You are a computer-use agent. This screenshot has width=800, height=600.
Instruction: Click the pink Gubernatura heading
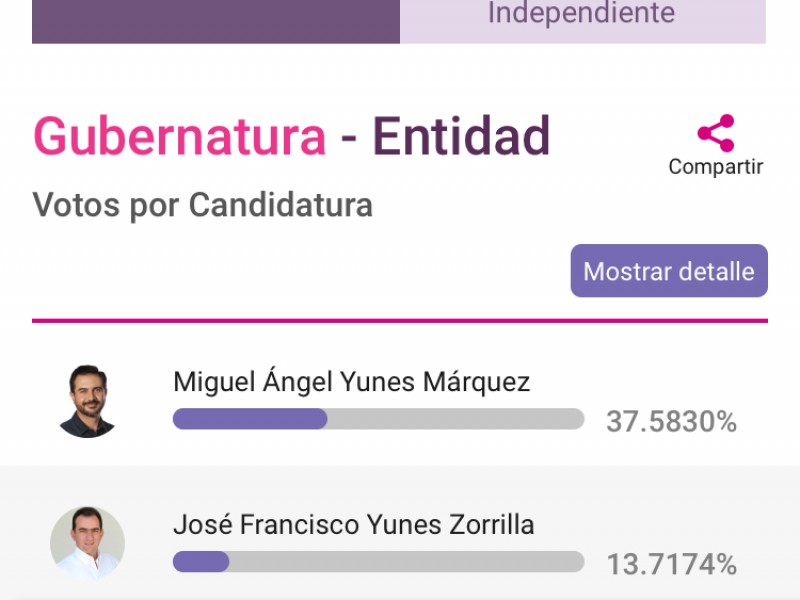[x=180, y=136]
